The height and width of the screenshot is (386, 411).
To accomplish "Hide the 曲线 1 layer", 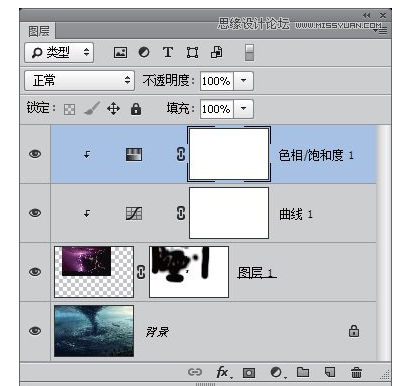I will [35, 213].
